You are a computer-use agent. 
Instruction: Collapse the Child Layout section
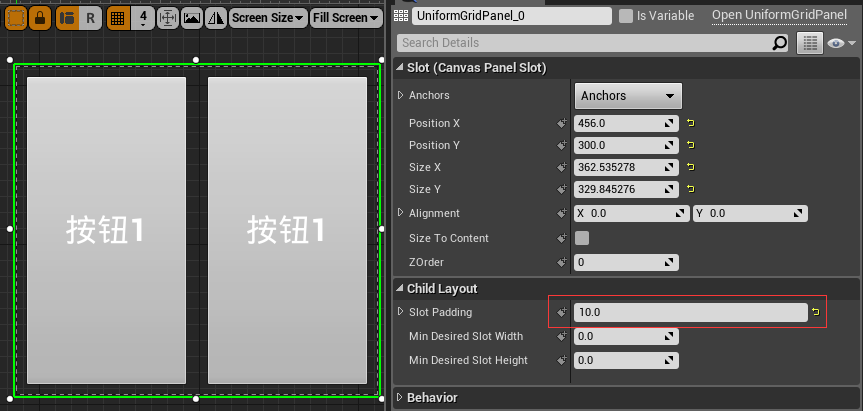click(400, 289)
